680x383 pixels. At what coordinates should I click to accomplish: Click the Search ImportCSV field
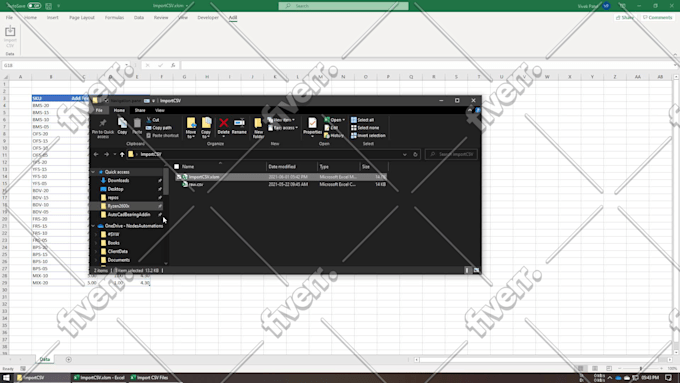click(451, 154)
